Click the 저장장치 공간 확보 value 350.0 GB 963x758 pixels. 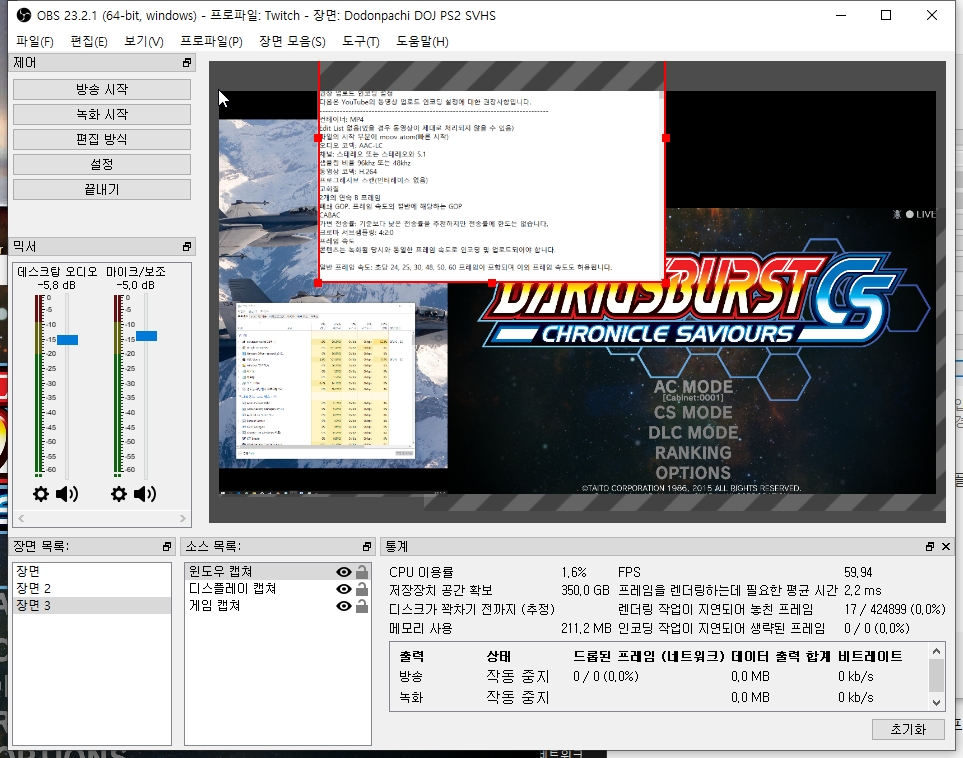coord(585,590)
